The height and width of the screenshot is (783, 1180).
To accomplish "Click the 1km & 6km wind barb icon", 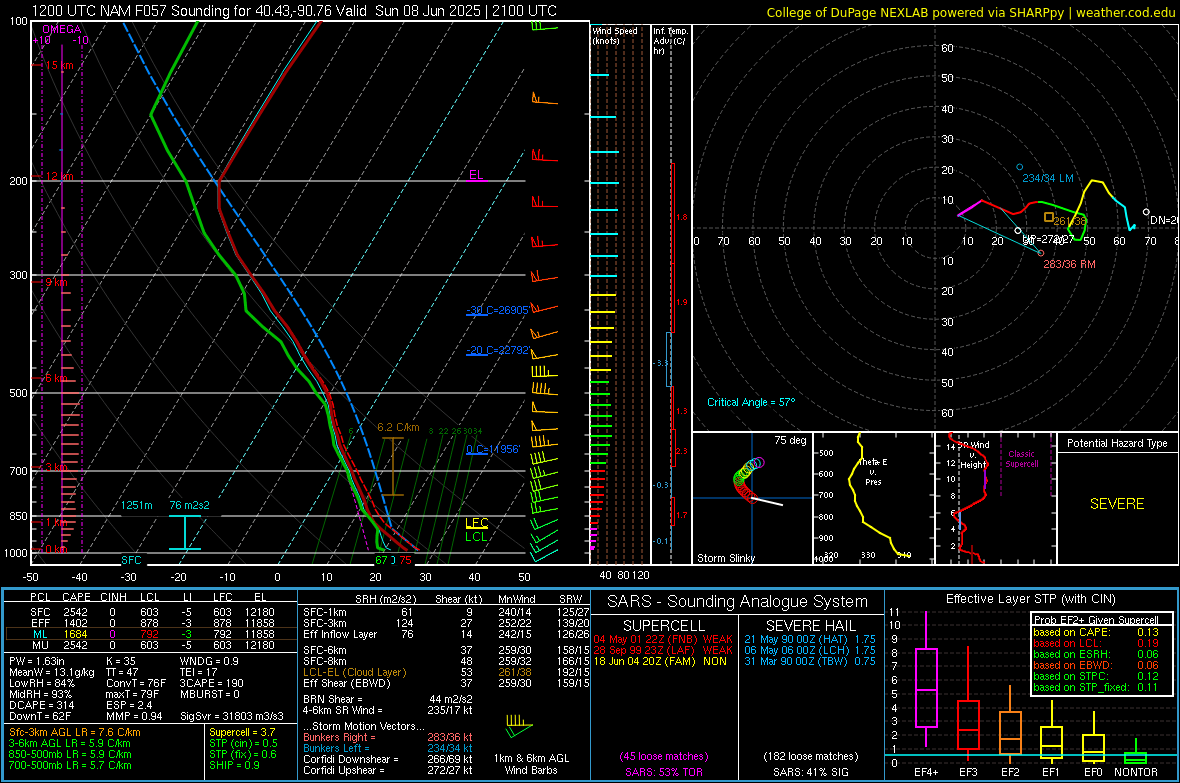I will pos(519,726).
